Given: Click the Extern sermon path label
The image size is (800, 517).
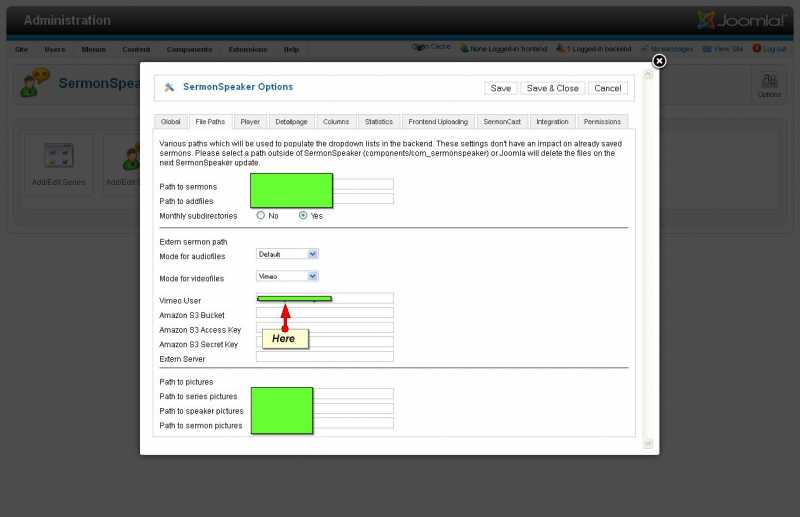Looking at the screenshot, I should tap(193, 242).
